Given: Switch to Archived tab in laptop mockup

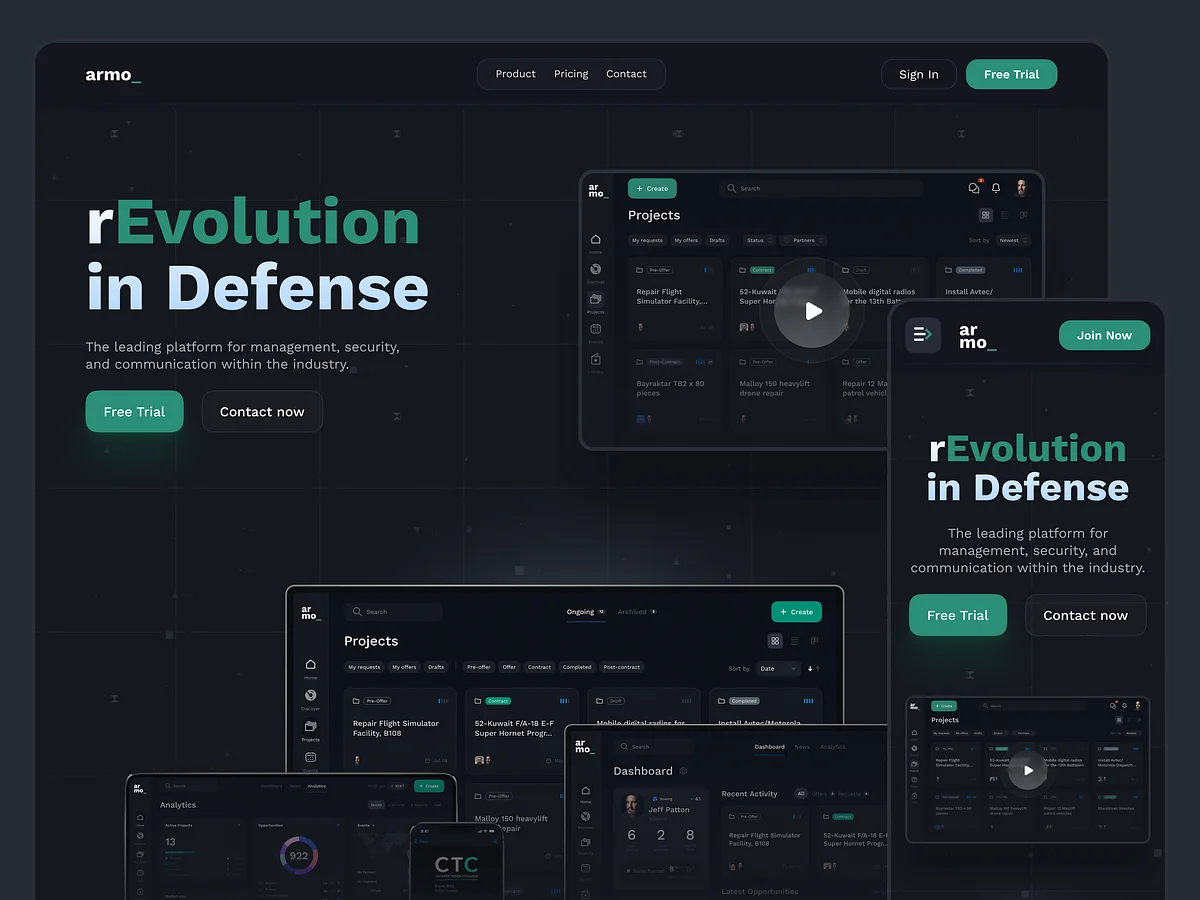Looking at the screenshot, I should 637,611.
